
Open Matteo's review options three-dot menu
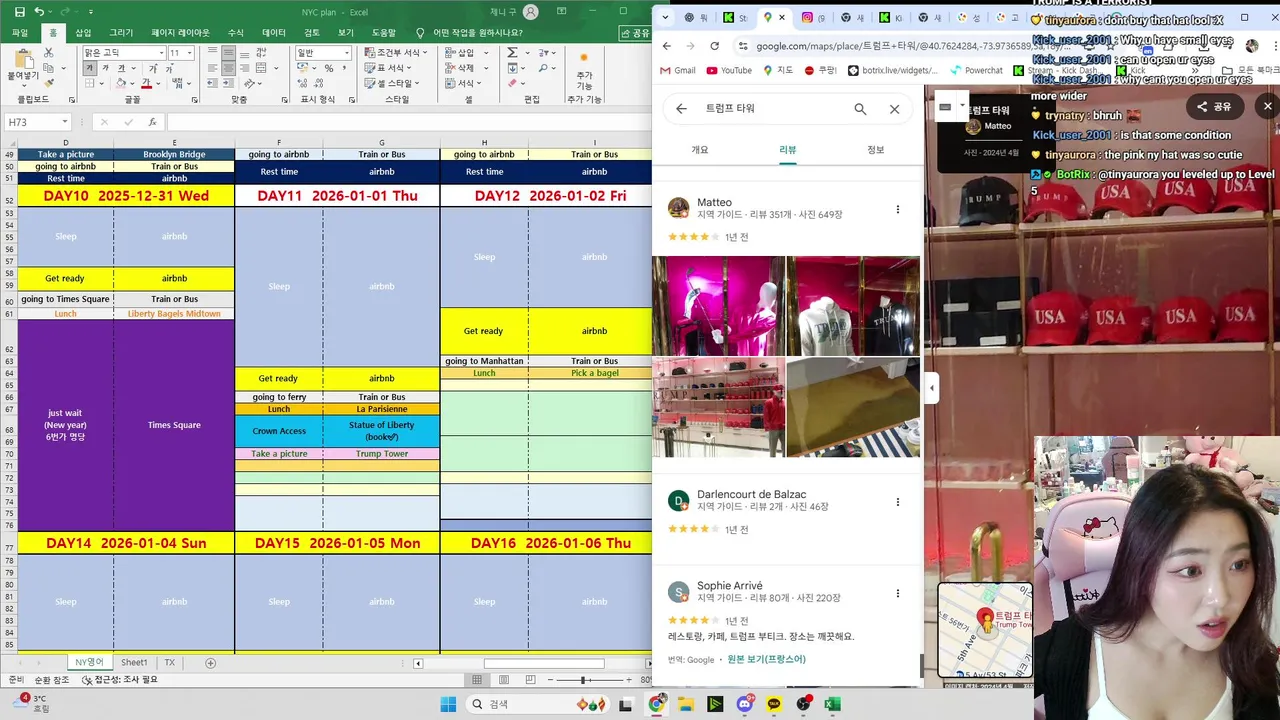pos(897,209)
